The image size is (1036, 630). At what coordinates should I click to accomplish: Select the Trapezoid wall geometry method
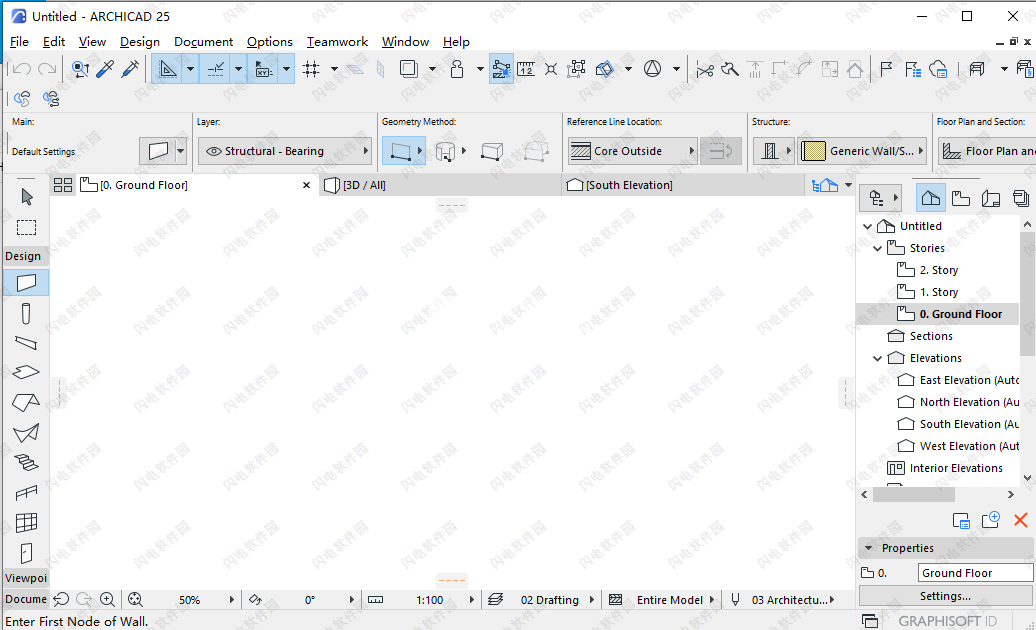point(492,151)
